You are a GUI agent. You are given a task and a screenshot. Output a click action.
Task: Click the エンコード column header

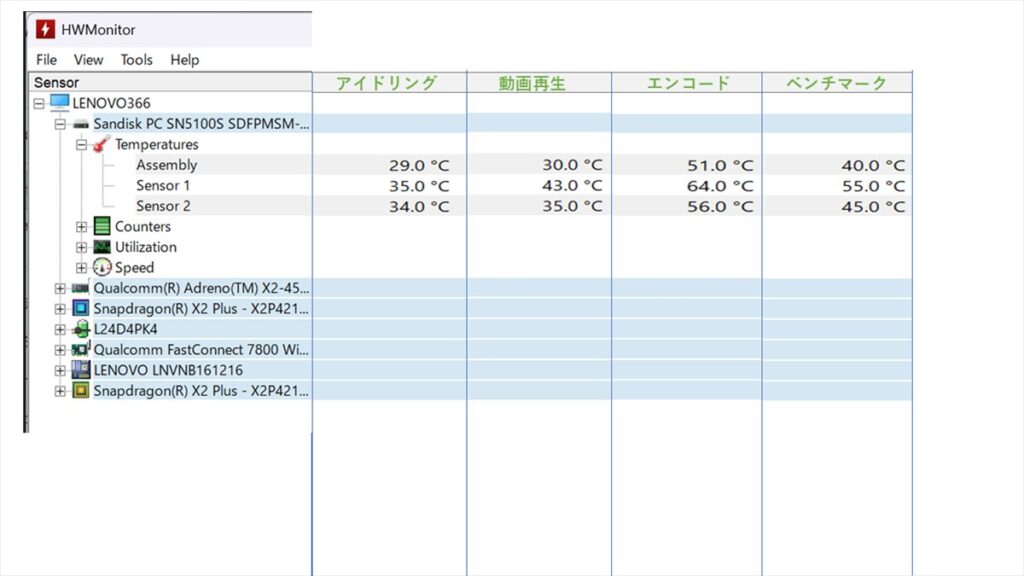(x=686, y=82)
